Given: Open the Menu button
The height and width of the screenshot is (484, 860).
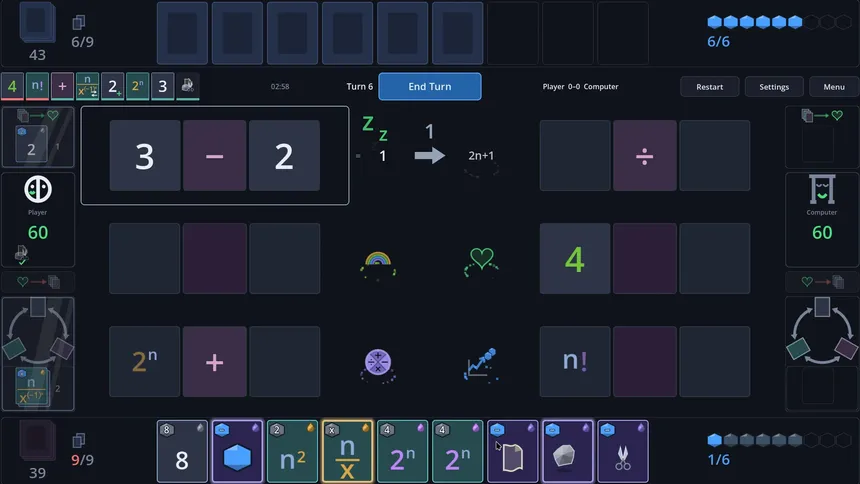Looking at the screenshot, I should click(834, 87).
